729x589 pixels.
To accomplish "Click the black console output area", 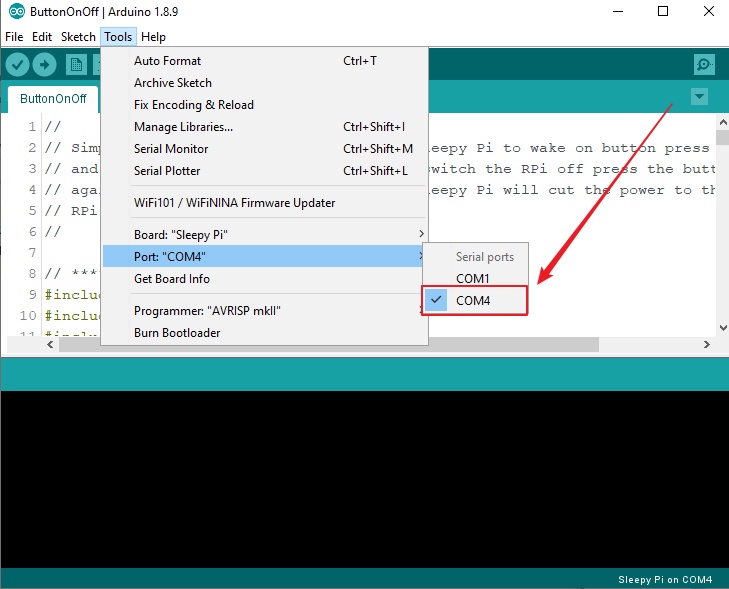I will click(364, 479).
